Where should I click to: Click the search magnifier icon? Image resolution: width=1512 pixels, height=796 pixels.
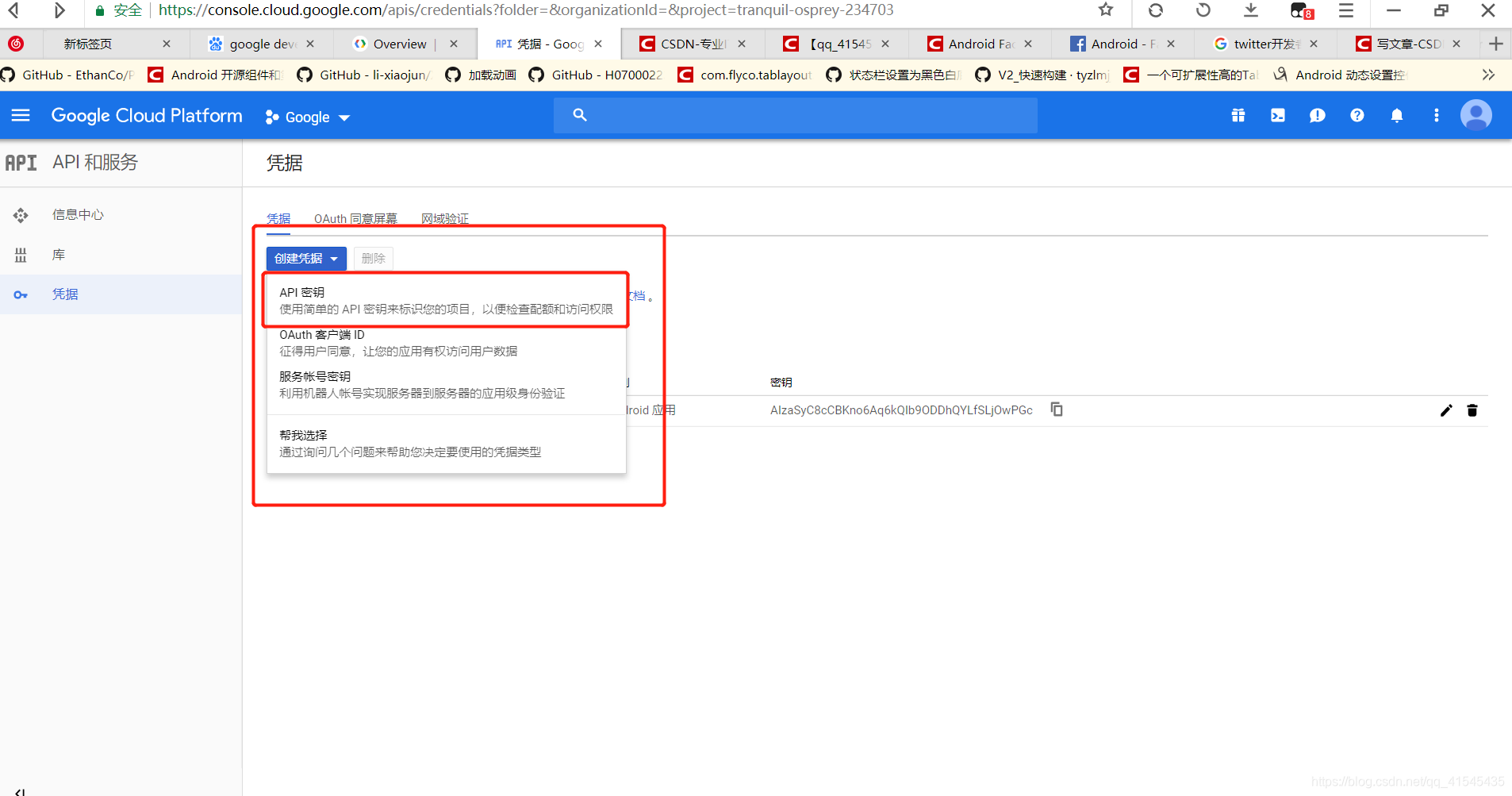click(580, 115)
